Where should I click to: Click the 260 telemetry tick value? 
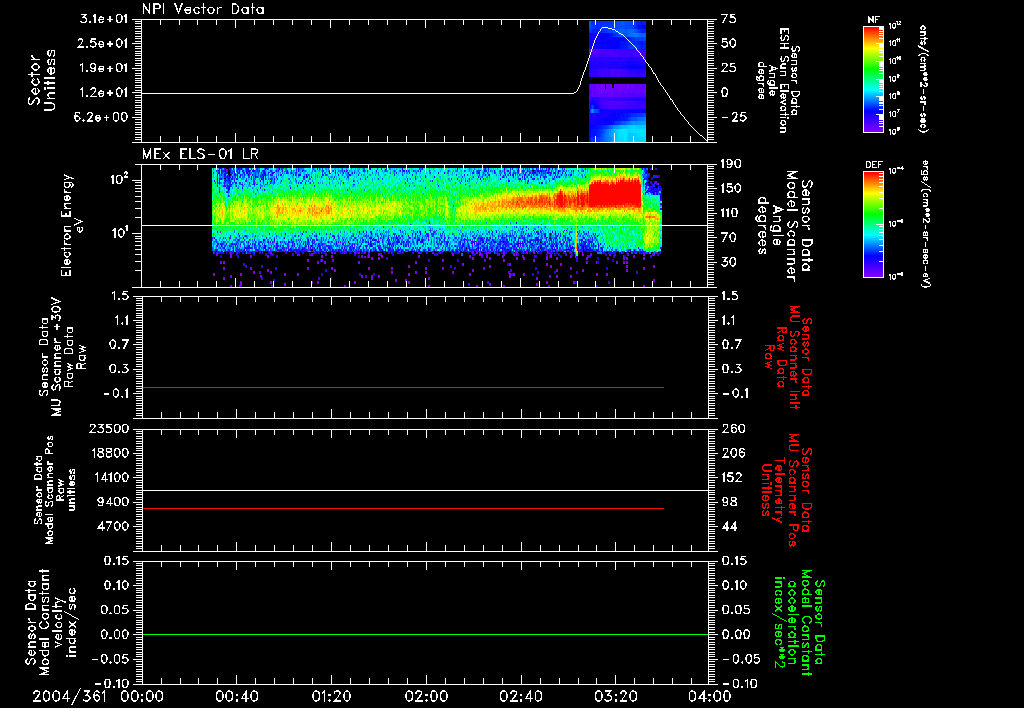click(x=732, y=428)
